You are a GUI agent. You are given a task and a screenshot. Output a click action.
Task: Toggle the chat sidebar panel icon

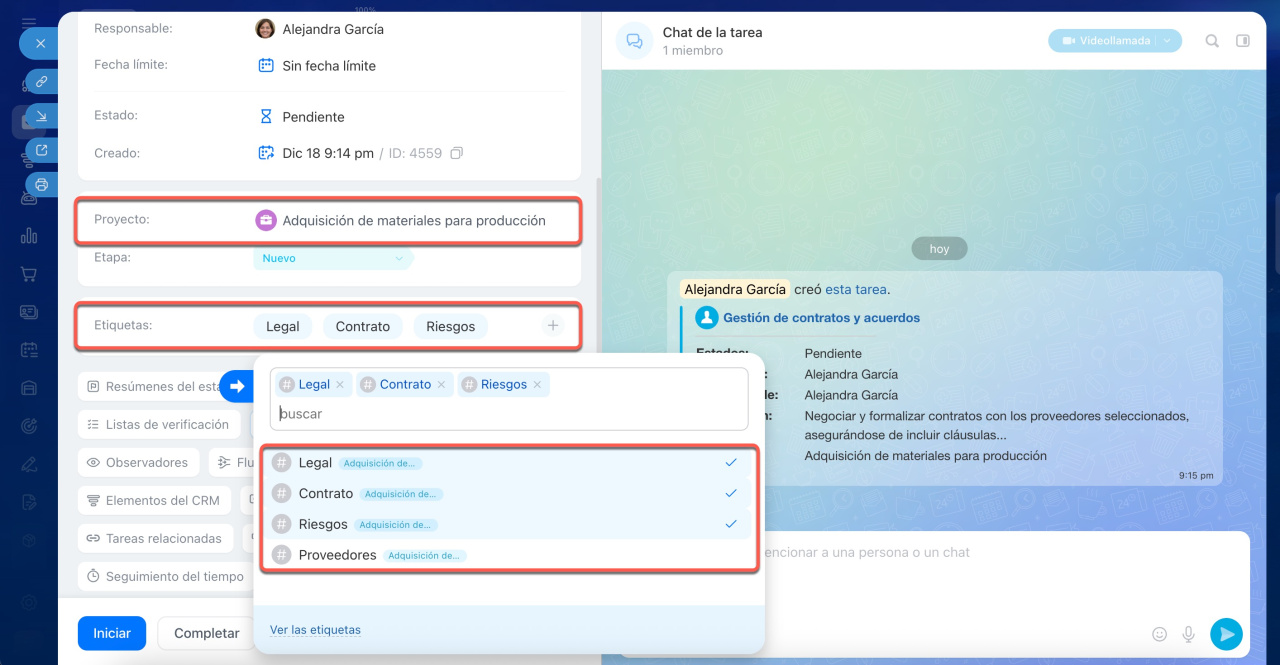(1243, 41)
